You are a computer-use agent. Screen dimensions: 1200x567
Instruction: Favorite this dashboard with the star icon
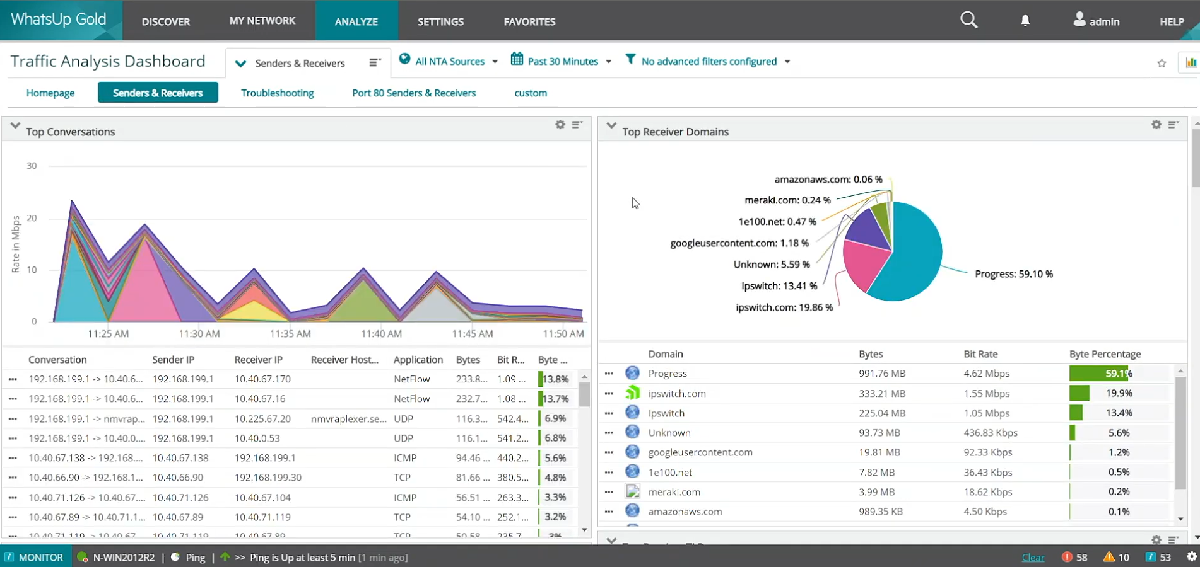[x=1162, y=62]
